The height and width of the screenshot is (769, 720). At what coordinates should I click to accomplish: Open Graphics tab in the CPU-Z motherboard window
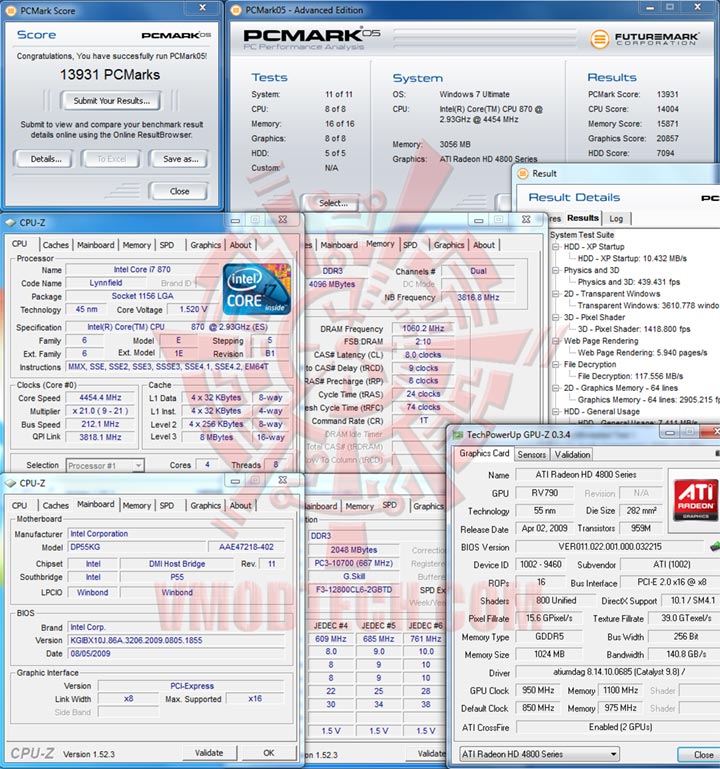click(x=206, y=506)
